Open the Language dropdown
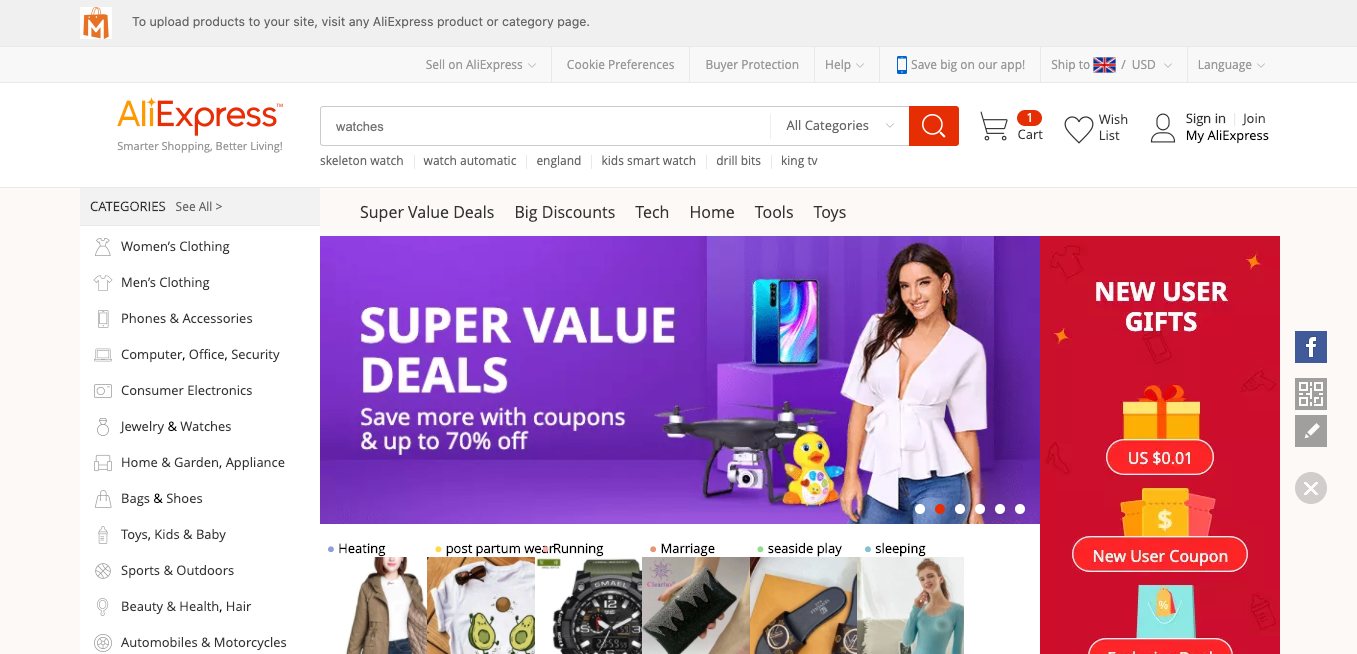Screen dimensions: 1357x654 point(1231,65)
